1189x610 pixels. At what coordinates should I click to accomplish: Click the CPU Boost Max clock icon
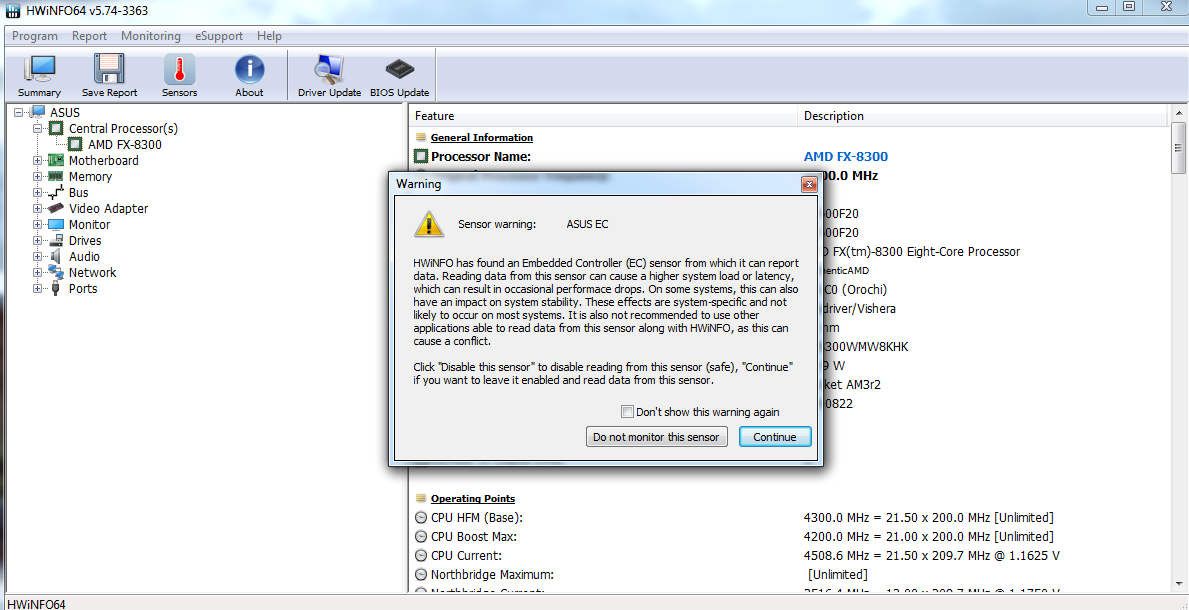(x=422, y=536)
